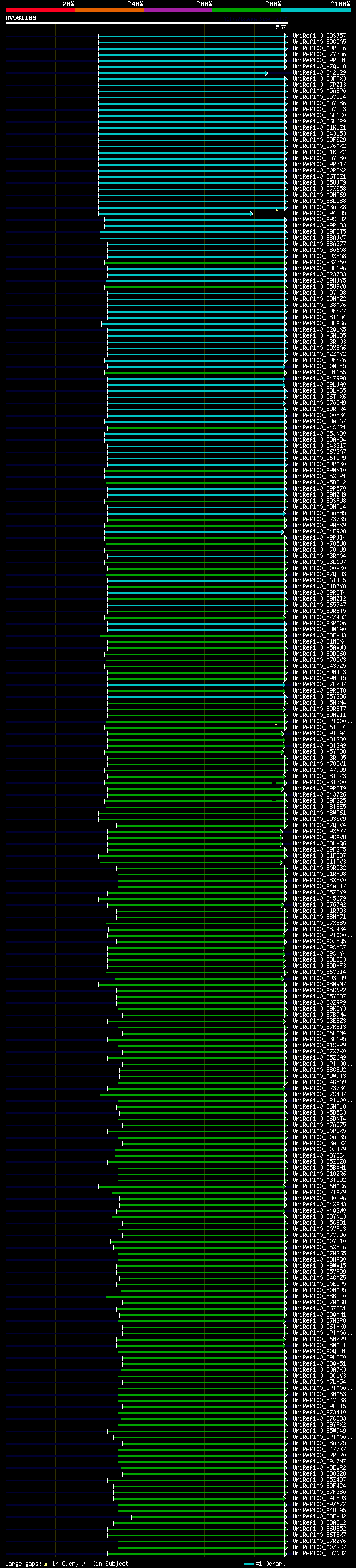Click label UniRef100_A5YT86
The height and width of the screenshot is (1568, 356).
tap(319, 103)
